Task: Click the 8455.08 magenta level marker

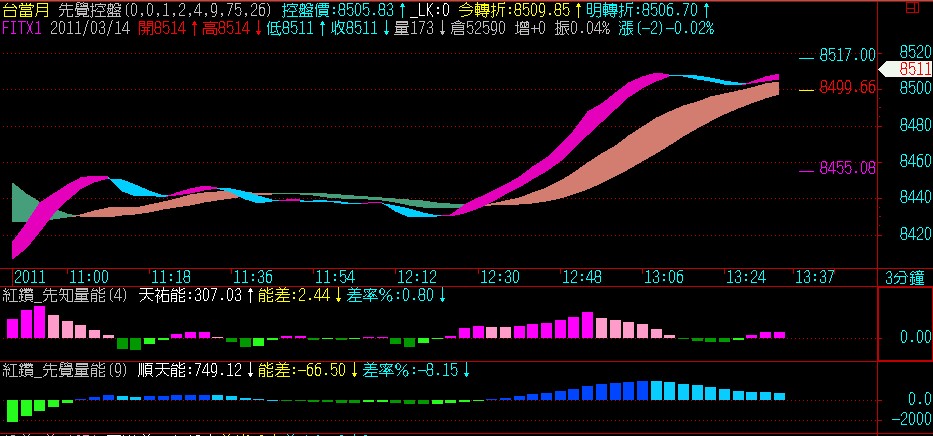Action: point(846,168)
